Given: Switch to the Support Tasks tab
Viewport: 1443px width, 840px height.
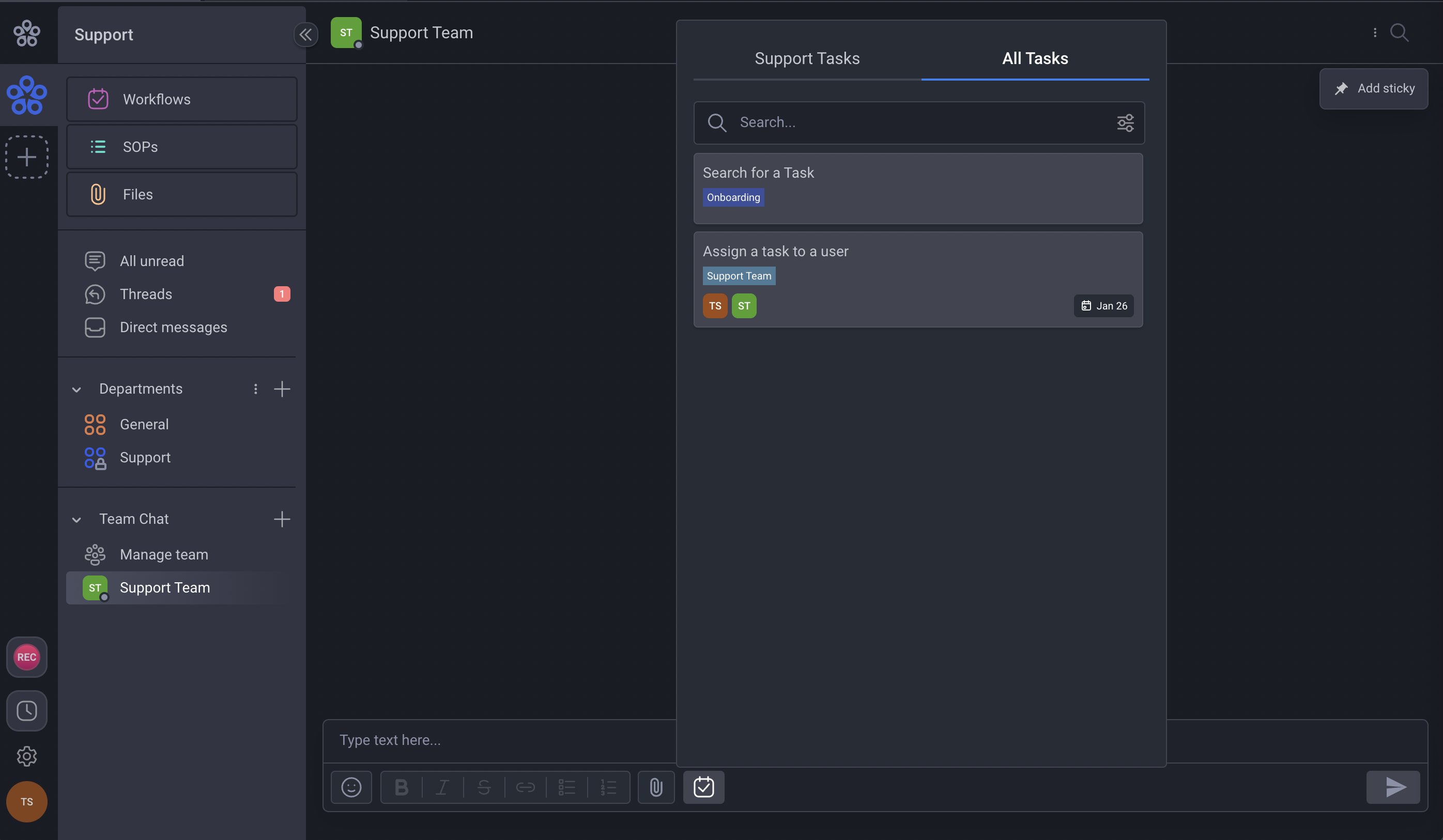Looking at the screenshot, I should coord(807,58).
